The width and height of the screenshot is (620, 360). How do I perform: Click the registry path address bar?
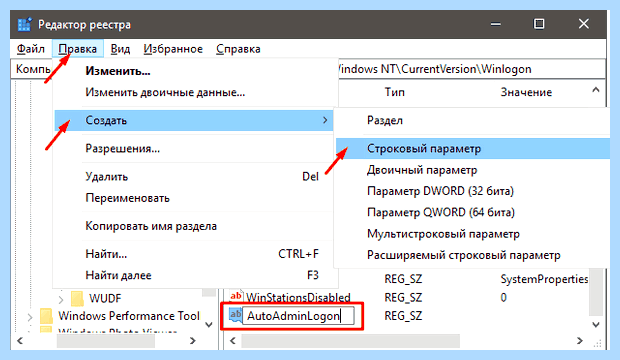pos(471,69)
